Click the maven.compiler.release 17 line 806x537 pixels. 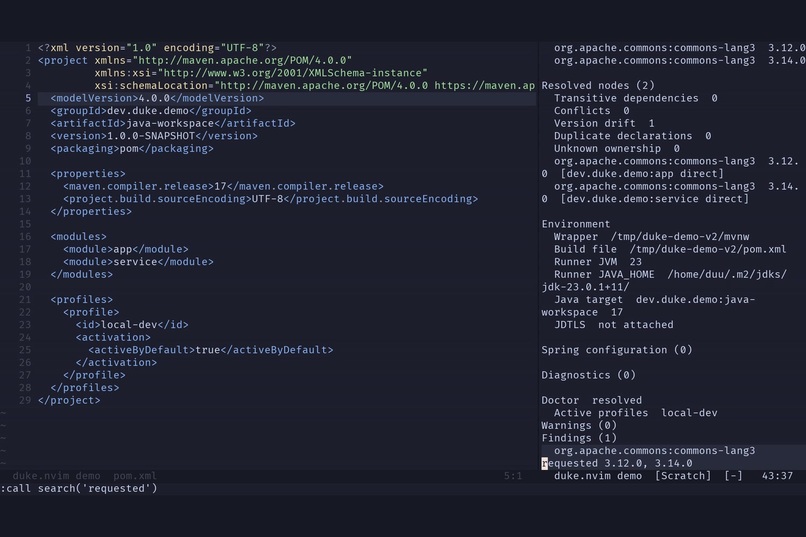click(223, 186)
